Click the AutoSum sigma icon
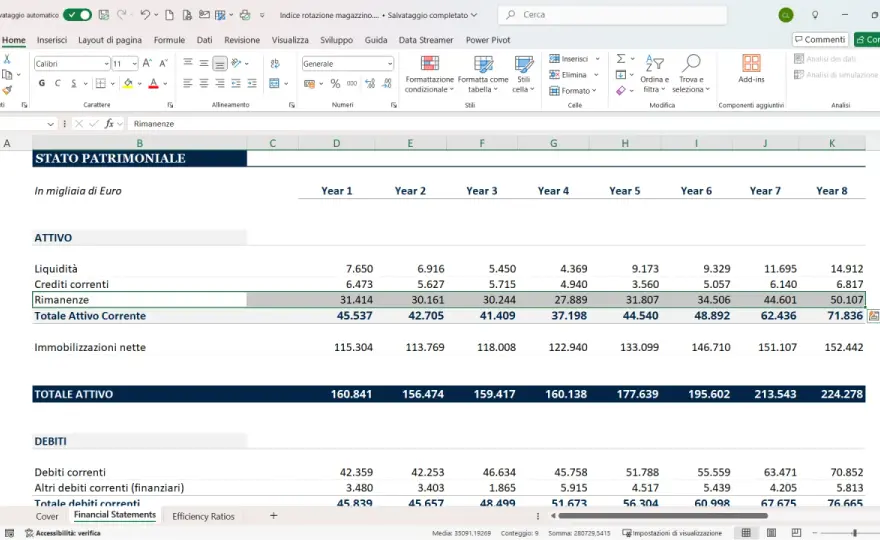The width and height of the screenshot is (880, 540). coord(621,59)
